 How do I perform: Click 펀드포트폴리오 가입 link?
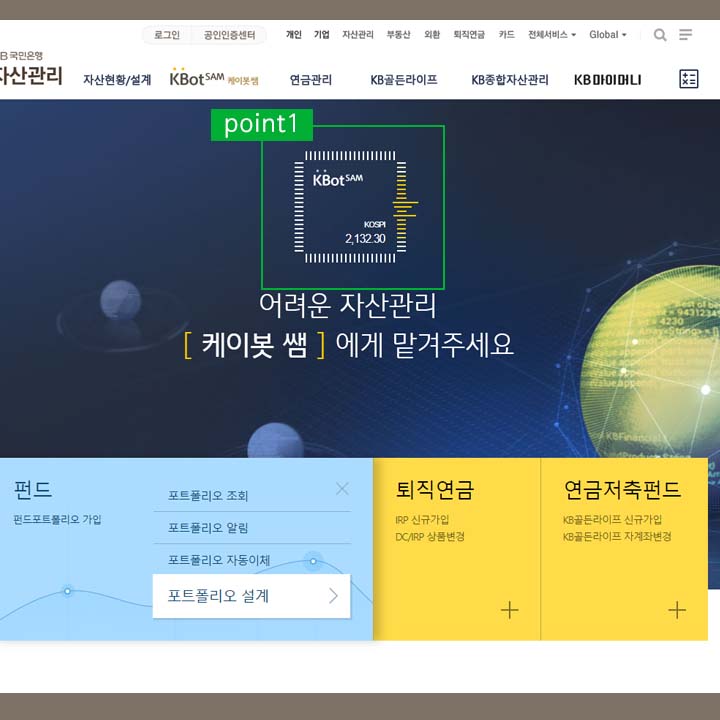click(x=57, y=519)
